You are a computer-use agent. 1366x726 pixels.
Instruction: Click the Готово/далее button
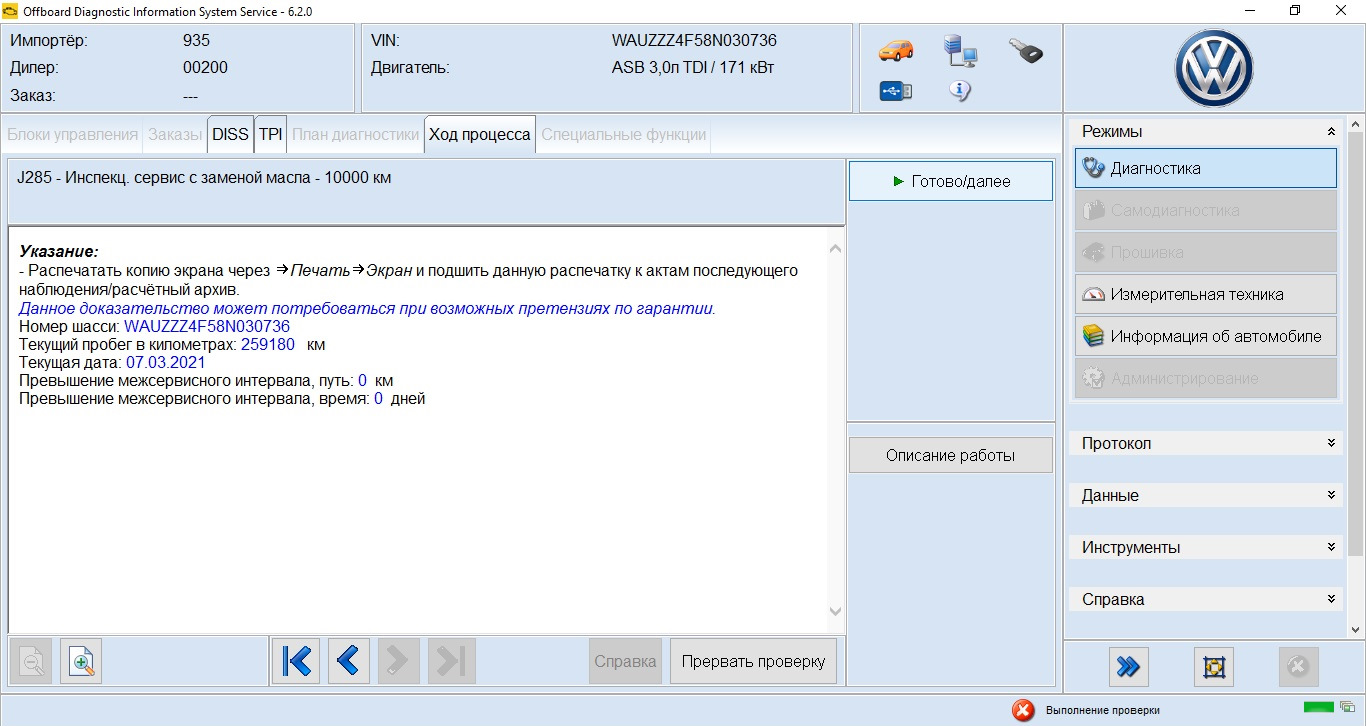(x=951, y=181)
